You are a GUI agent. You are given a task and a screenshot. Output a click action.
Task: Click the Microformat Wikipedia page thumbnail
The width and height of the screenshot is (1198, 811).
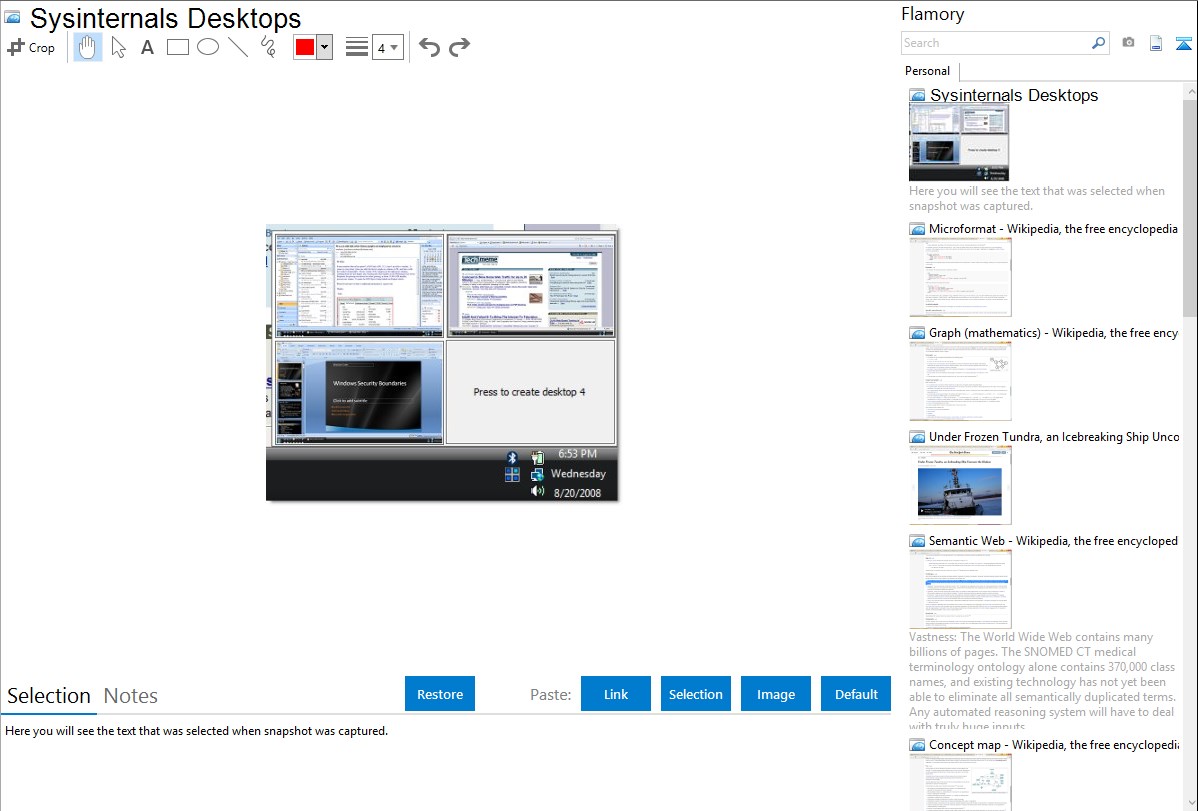(960, 277)
